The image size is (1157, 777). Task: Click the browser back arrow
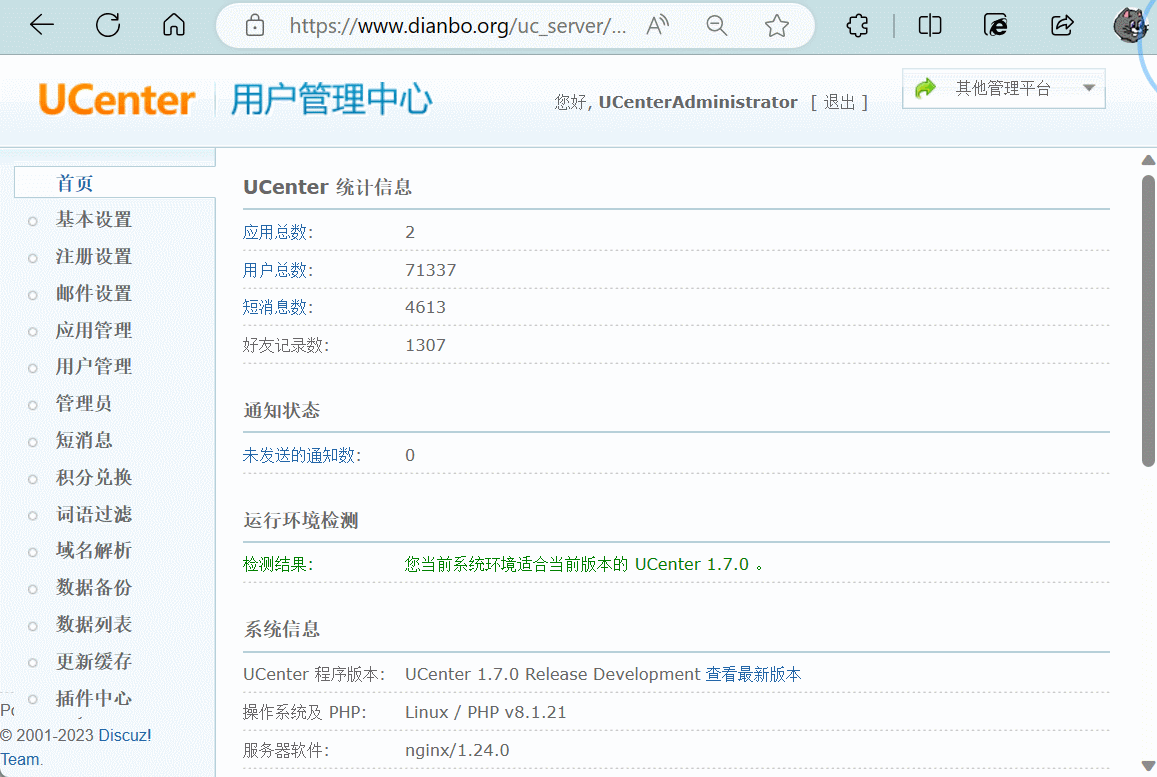click(x=42, y=25)
